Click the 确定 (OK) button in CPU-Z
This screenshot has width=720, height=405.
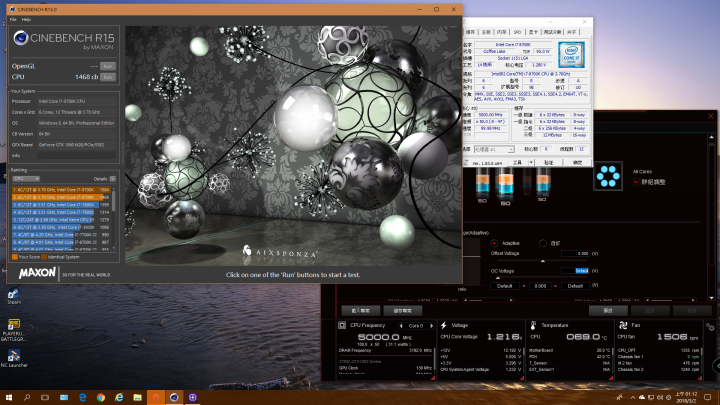(577, 163)
